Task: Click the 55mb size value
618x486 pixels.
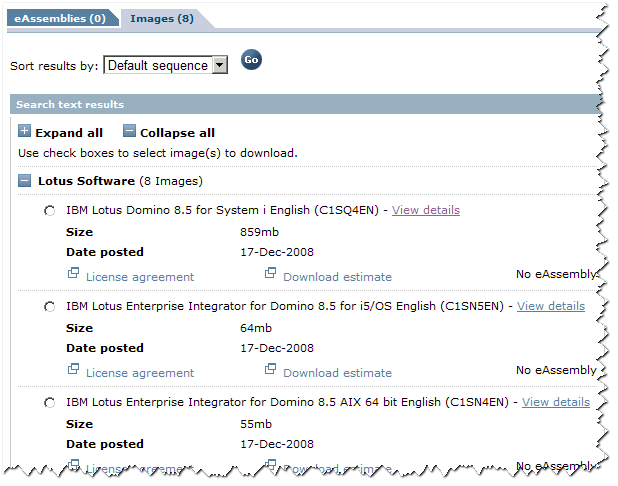Action: [256, 424]
